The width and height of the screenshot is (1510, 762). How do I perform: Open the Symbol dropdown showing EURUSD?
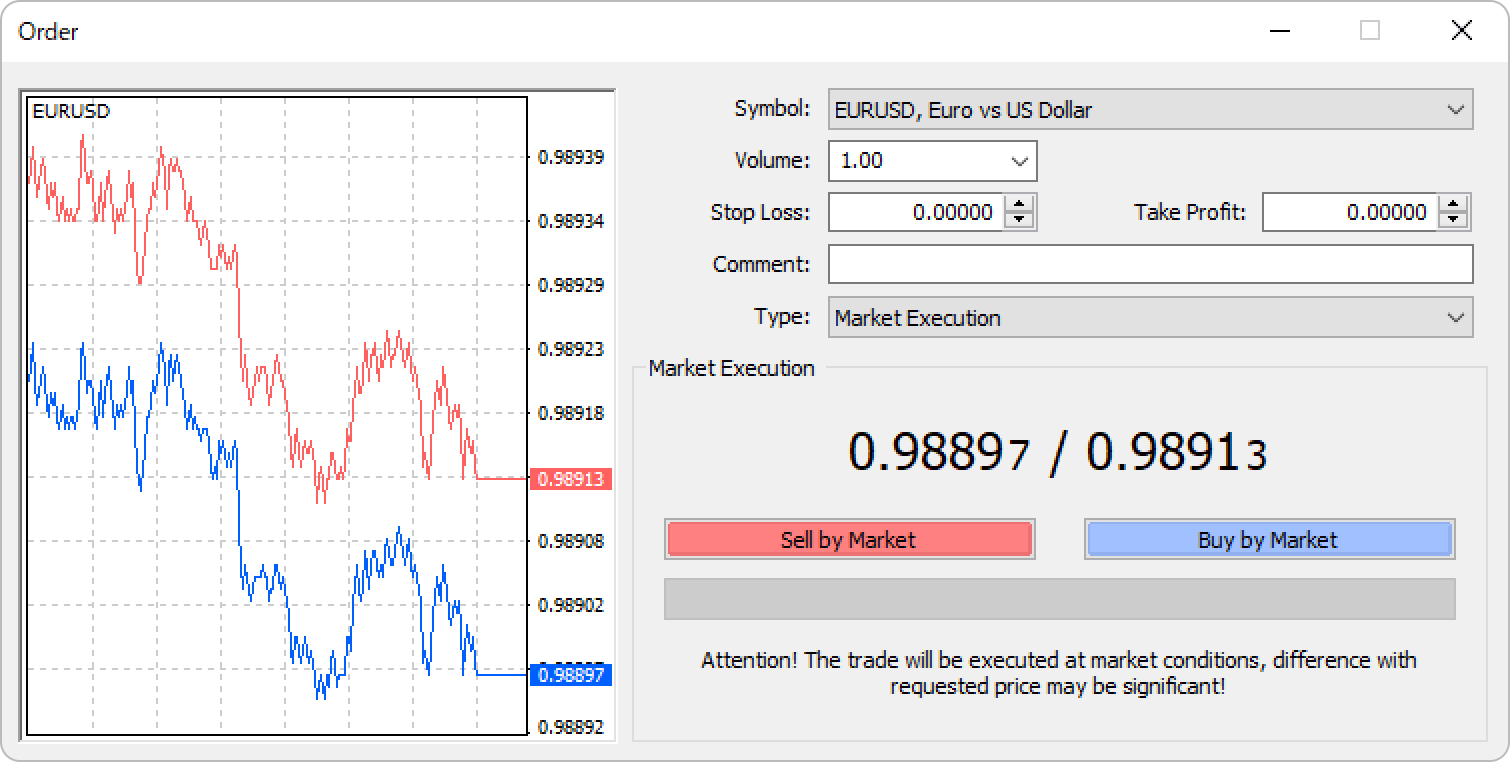click(x=1150, y=110)
